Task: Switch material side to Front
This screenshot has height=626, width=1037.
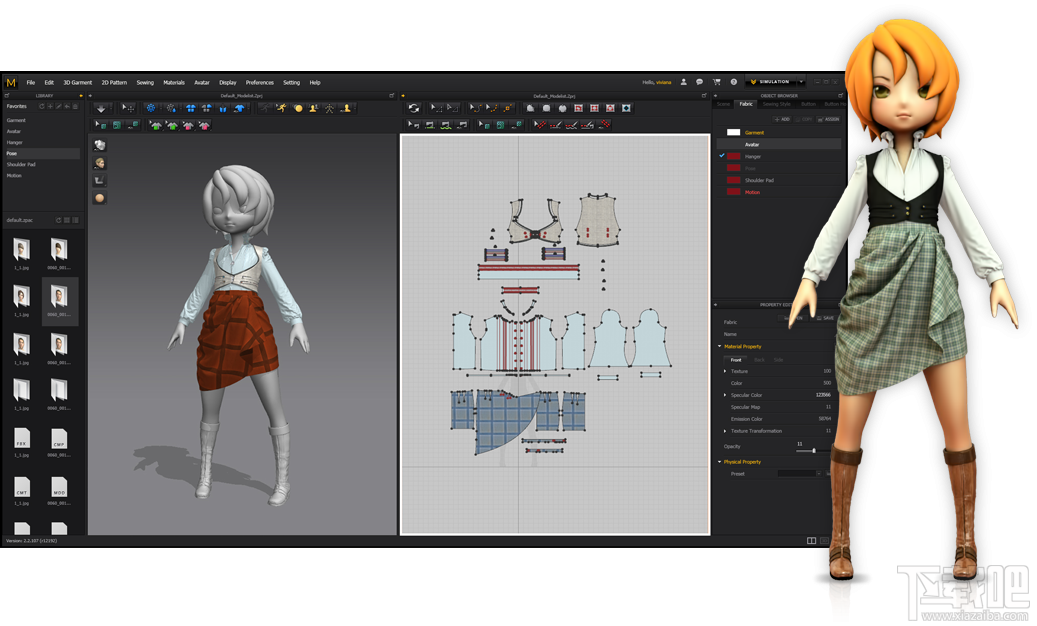Action: (736, 360)
